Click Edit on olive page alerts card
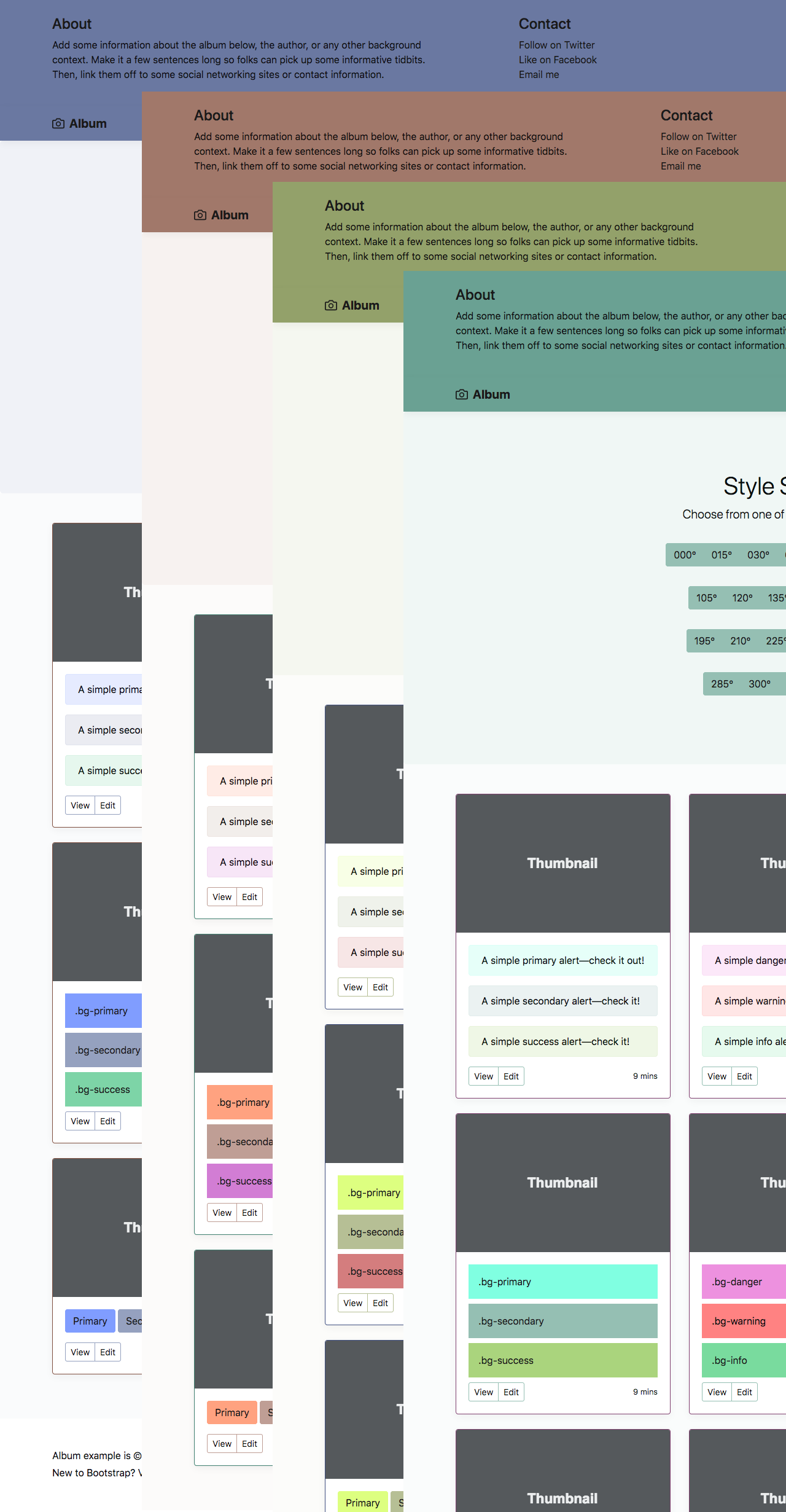The width and height of the screenshot is (786, 1512). coord(380,987)
